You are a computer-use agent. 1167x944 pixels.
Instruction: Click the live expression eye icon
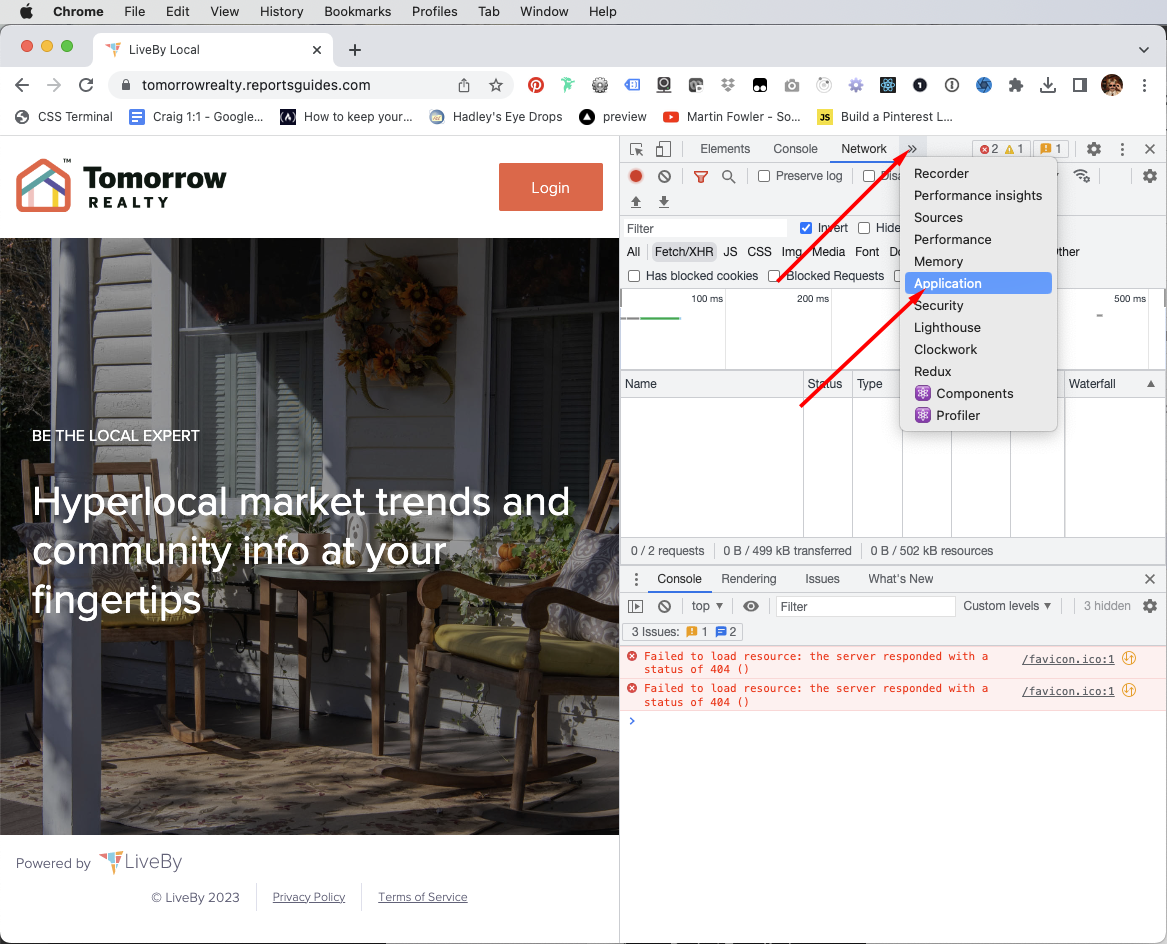[751, 606]
